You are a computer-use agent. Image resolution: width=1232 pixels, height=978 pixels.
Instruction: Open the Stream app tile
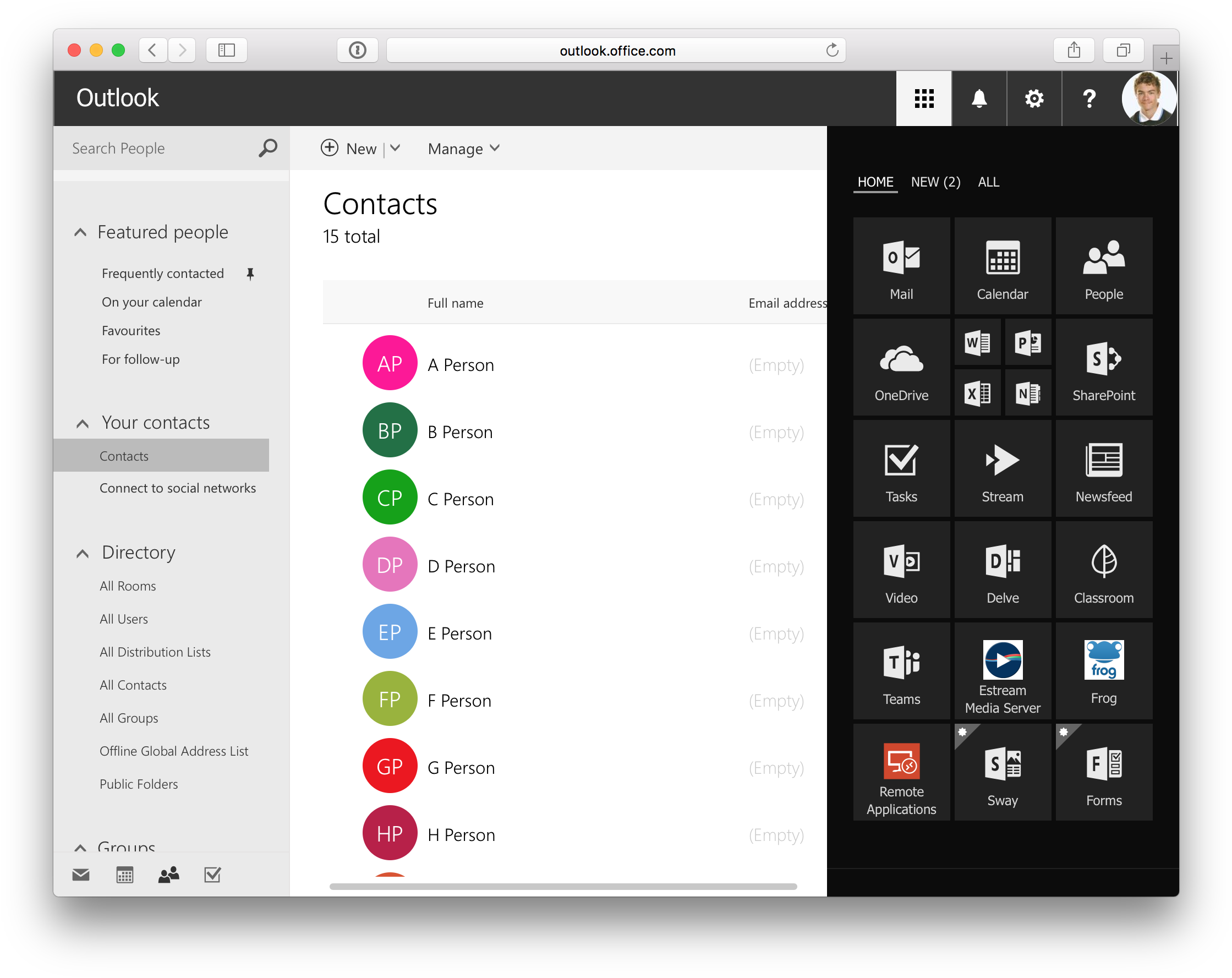pos(1001,469)
